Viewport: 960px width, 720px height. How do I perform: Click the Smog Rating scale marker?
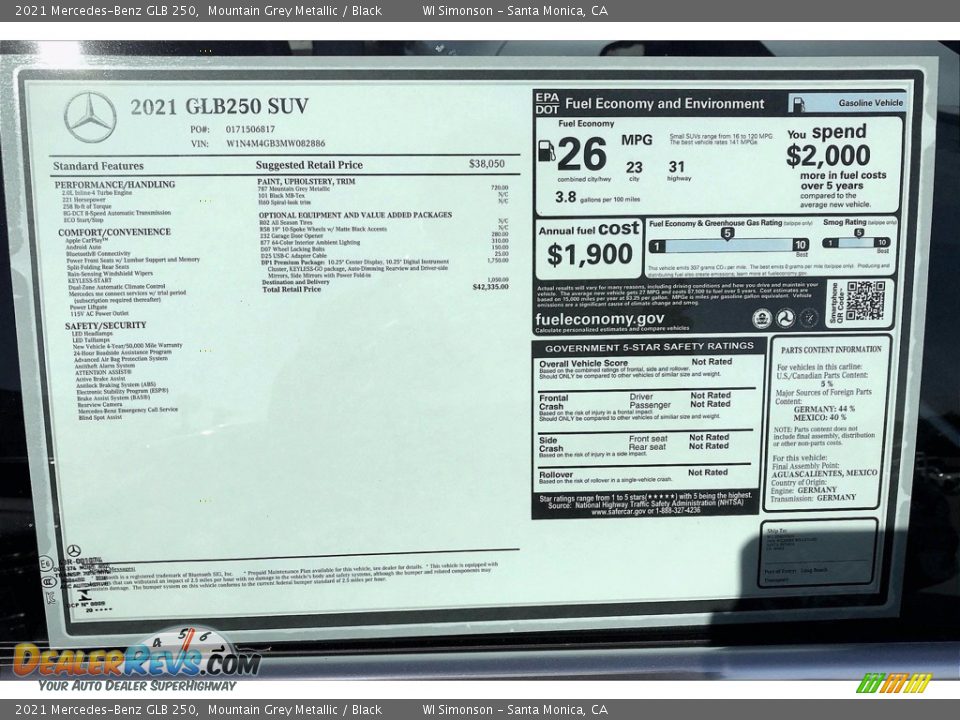tap(857, 234)
